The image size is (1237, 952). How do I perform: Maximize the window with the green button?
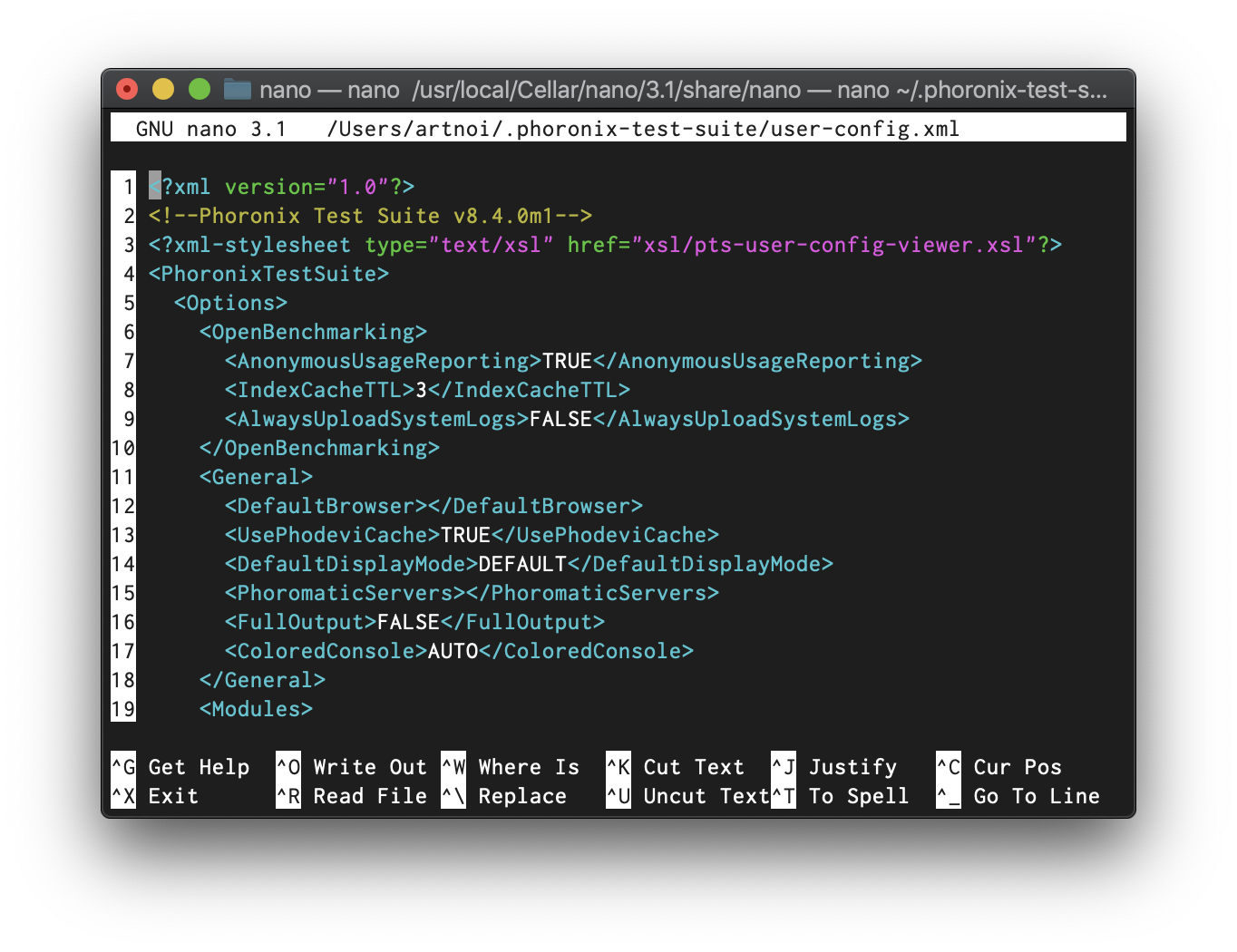tap(200, 89)
